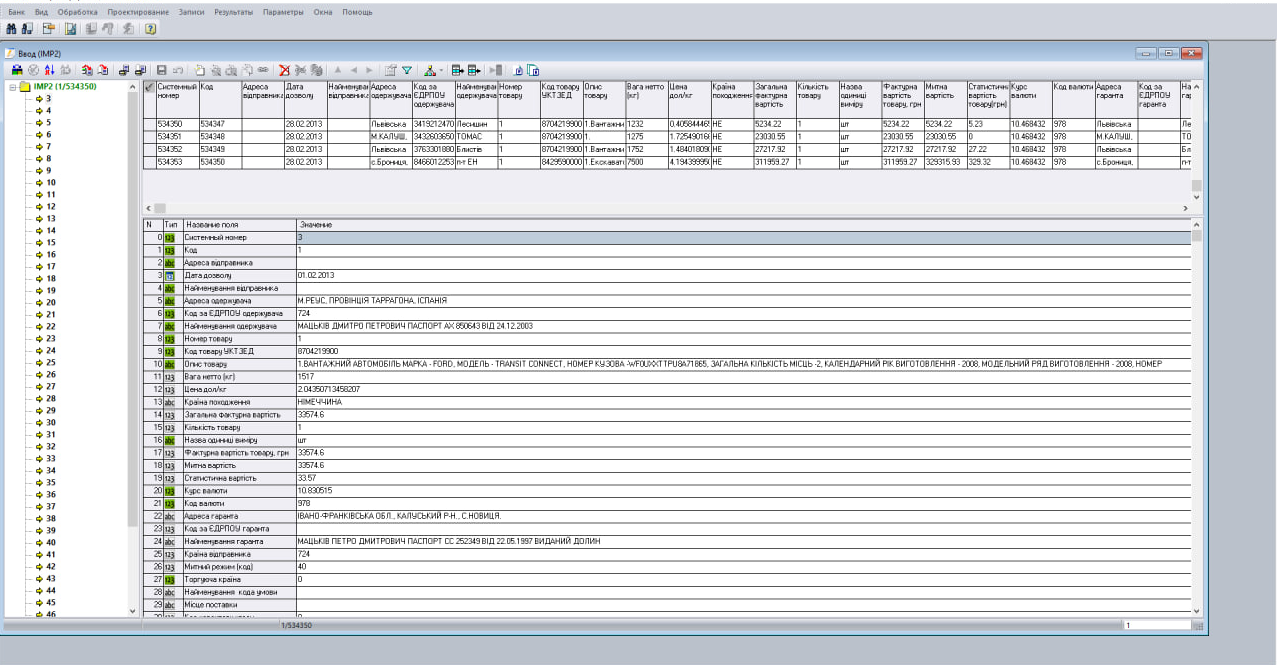Click the first computer-transfer icon
The width and height of the screenshot is (1277, 665).
(x=124, y=70)
